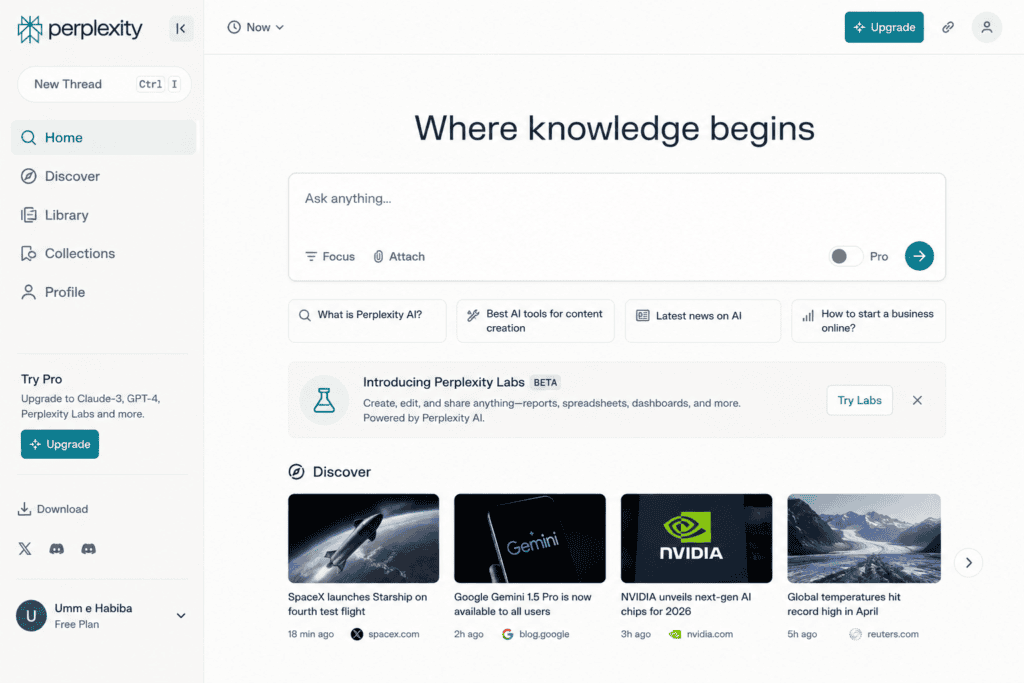
Task: Submit the query with the arrow button
Action: [919, 256]
